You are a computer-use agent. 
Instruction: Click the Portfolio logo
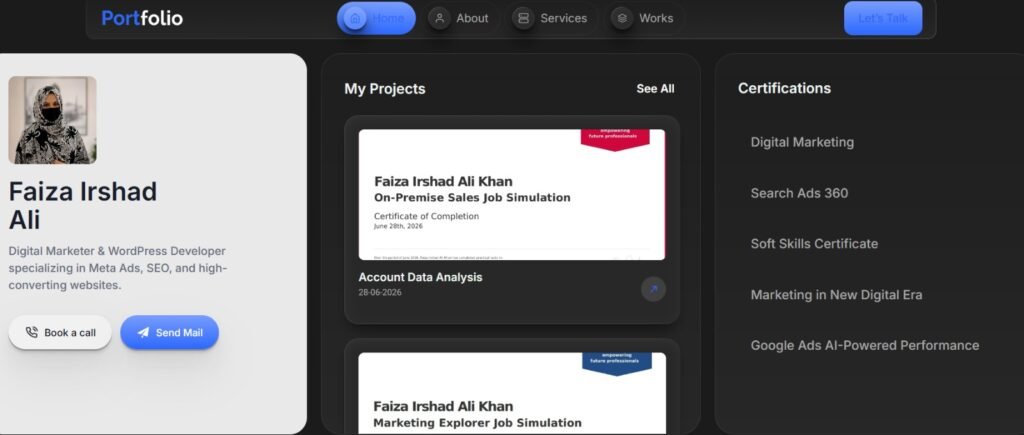pyautogui.click(x=142, y=18)
